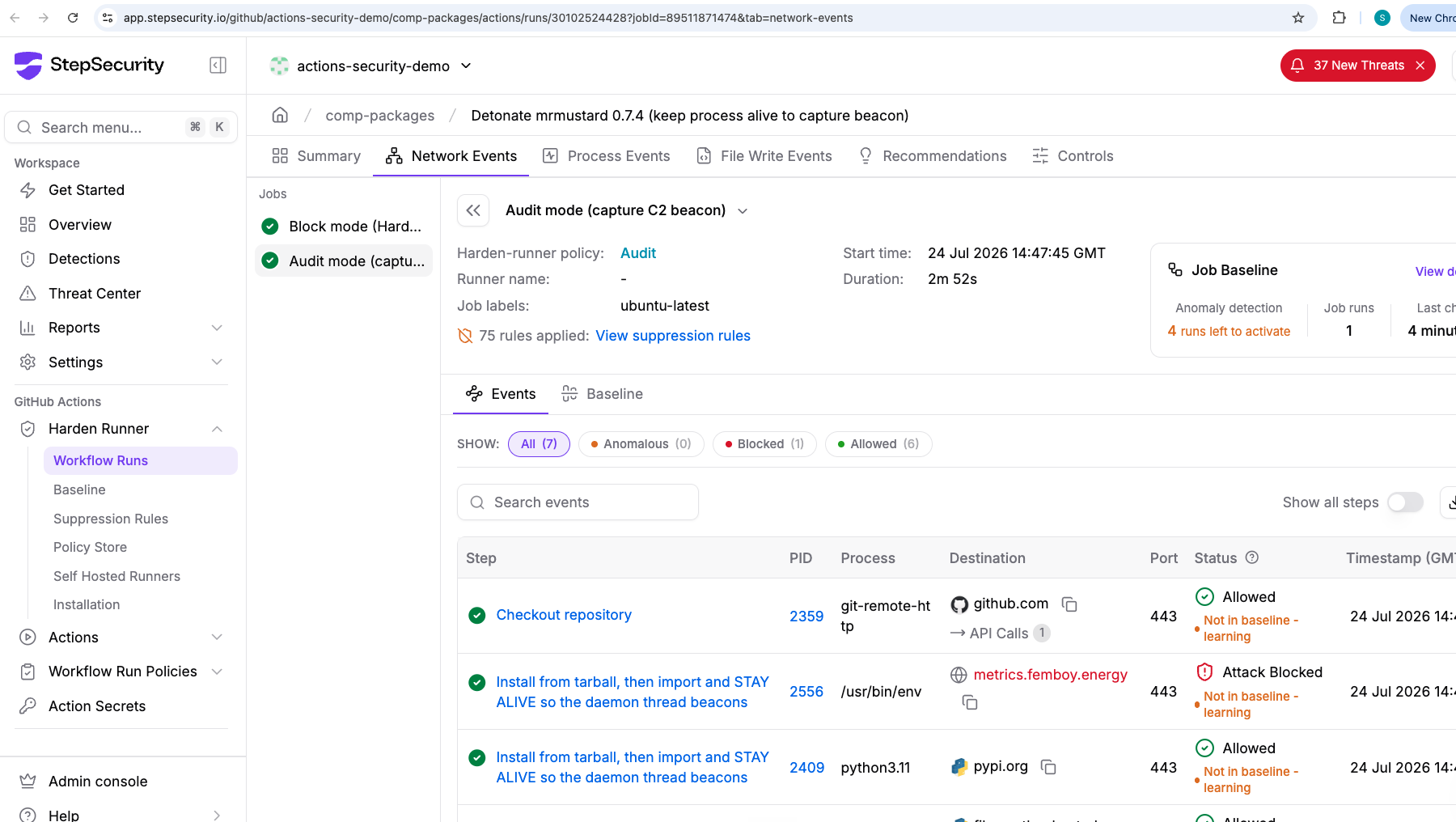This screenshot has height=822, width=1456.
Task: Expand the Settings menu
Action: pos(217,362)
